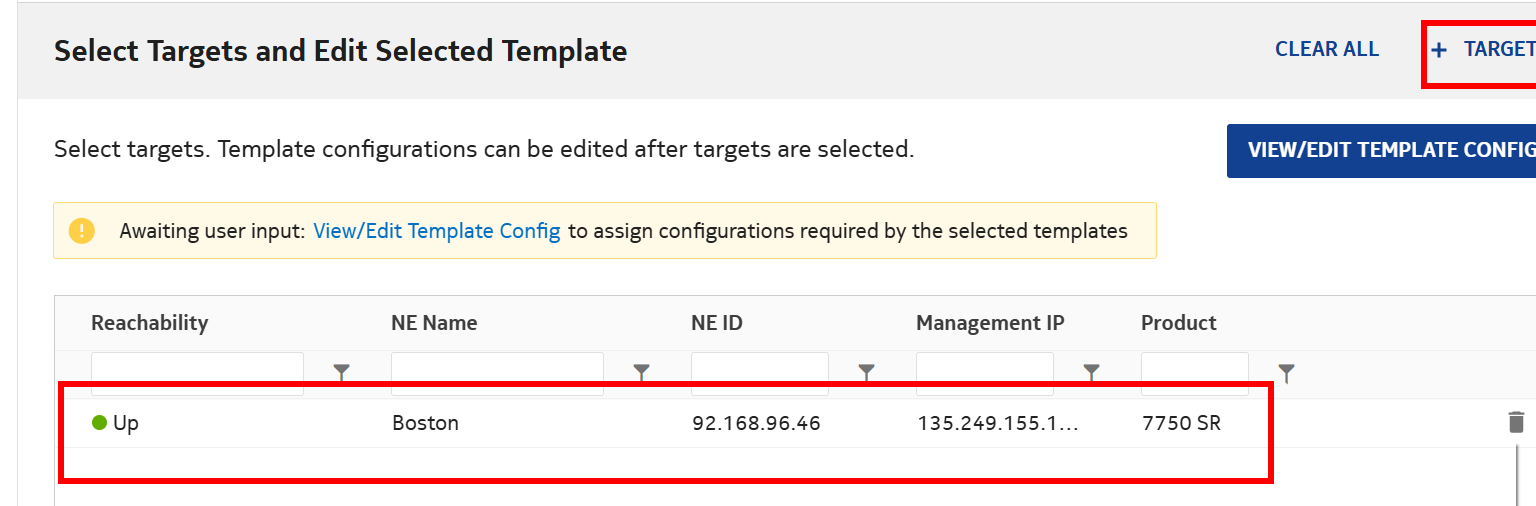Add a new target with + TARGET
The width and height of the screenshot is (1536, 506).
[x=1483, y=49]
